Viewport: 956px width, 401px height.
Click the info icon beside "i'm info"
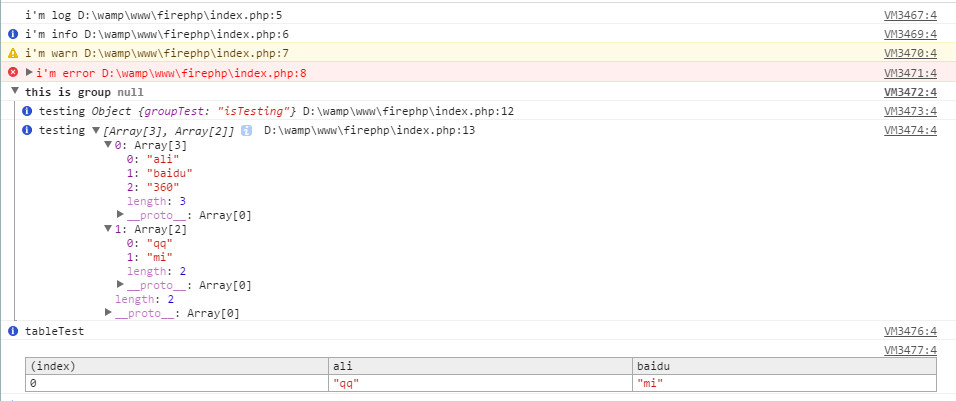[x=13, y=34]
